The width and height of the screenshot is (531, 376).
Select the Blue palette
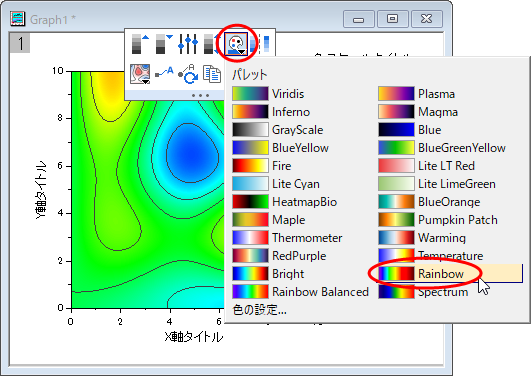coord(410,130)
